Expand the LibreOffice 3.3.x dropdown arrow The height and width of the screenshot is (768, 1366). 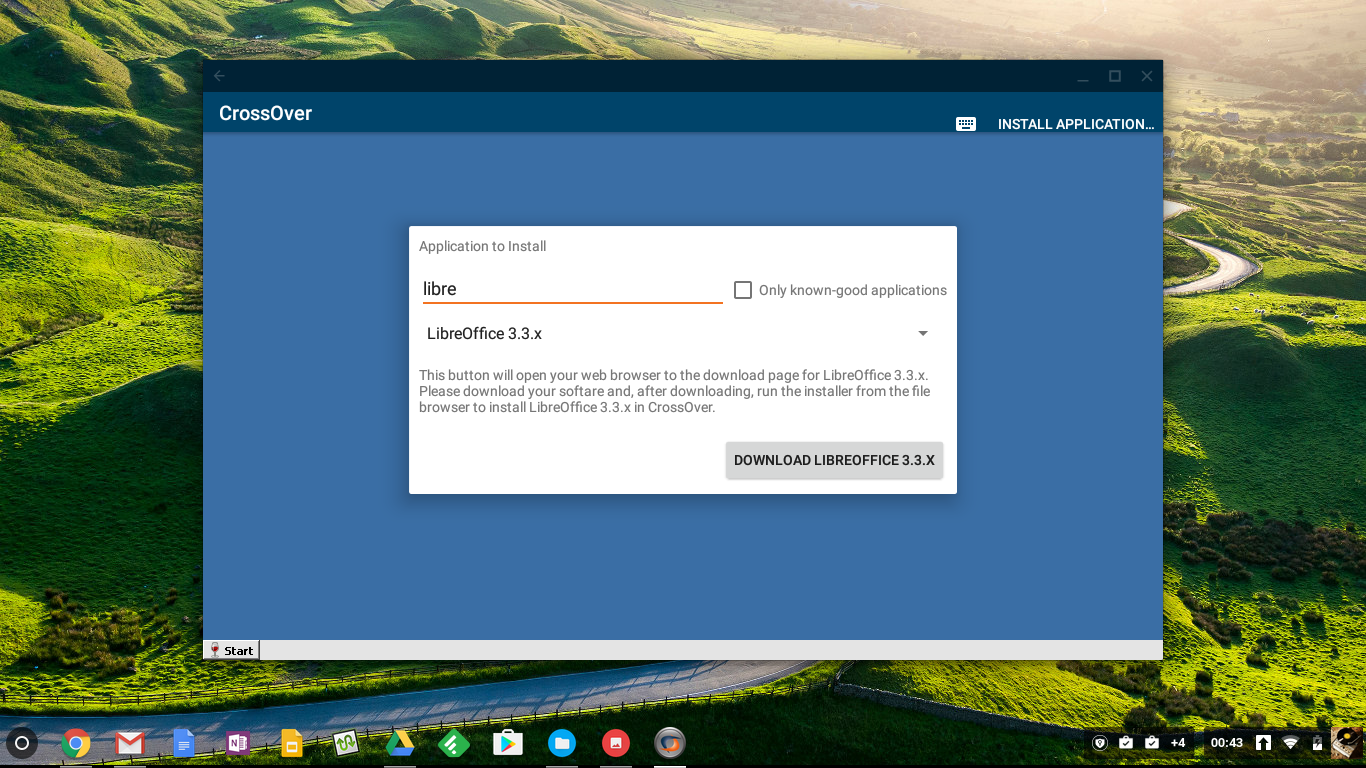coord(923,334)
